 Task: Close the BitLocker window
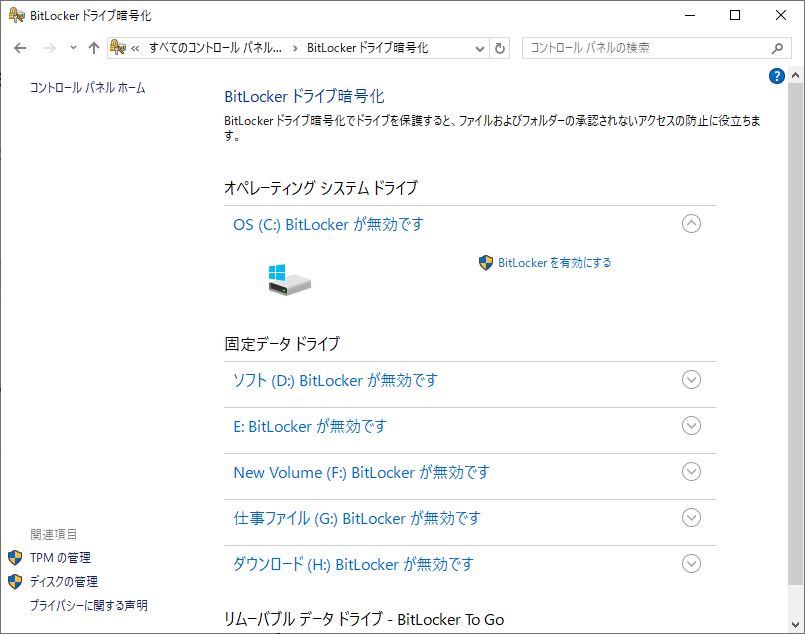click(780, 15)
